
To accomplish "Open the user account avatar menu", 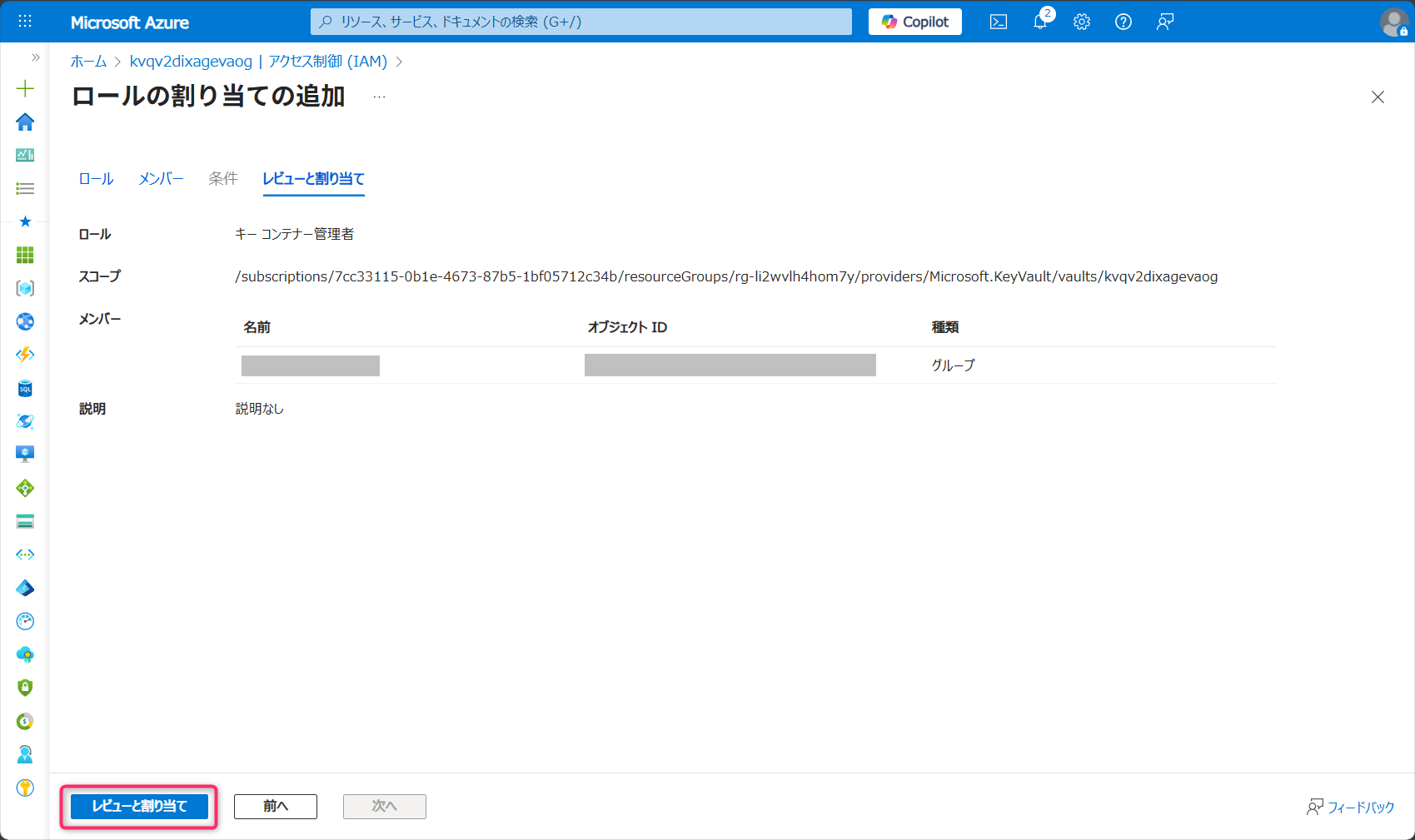I will pos(1393,22).
